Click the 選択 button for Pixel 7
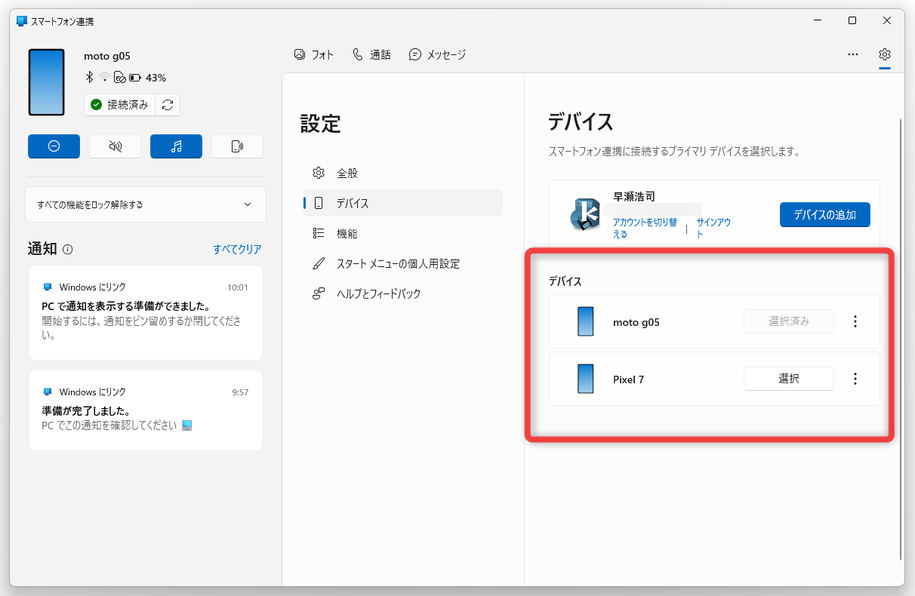 click(788, 379)
